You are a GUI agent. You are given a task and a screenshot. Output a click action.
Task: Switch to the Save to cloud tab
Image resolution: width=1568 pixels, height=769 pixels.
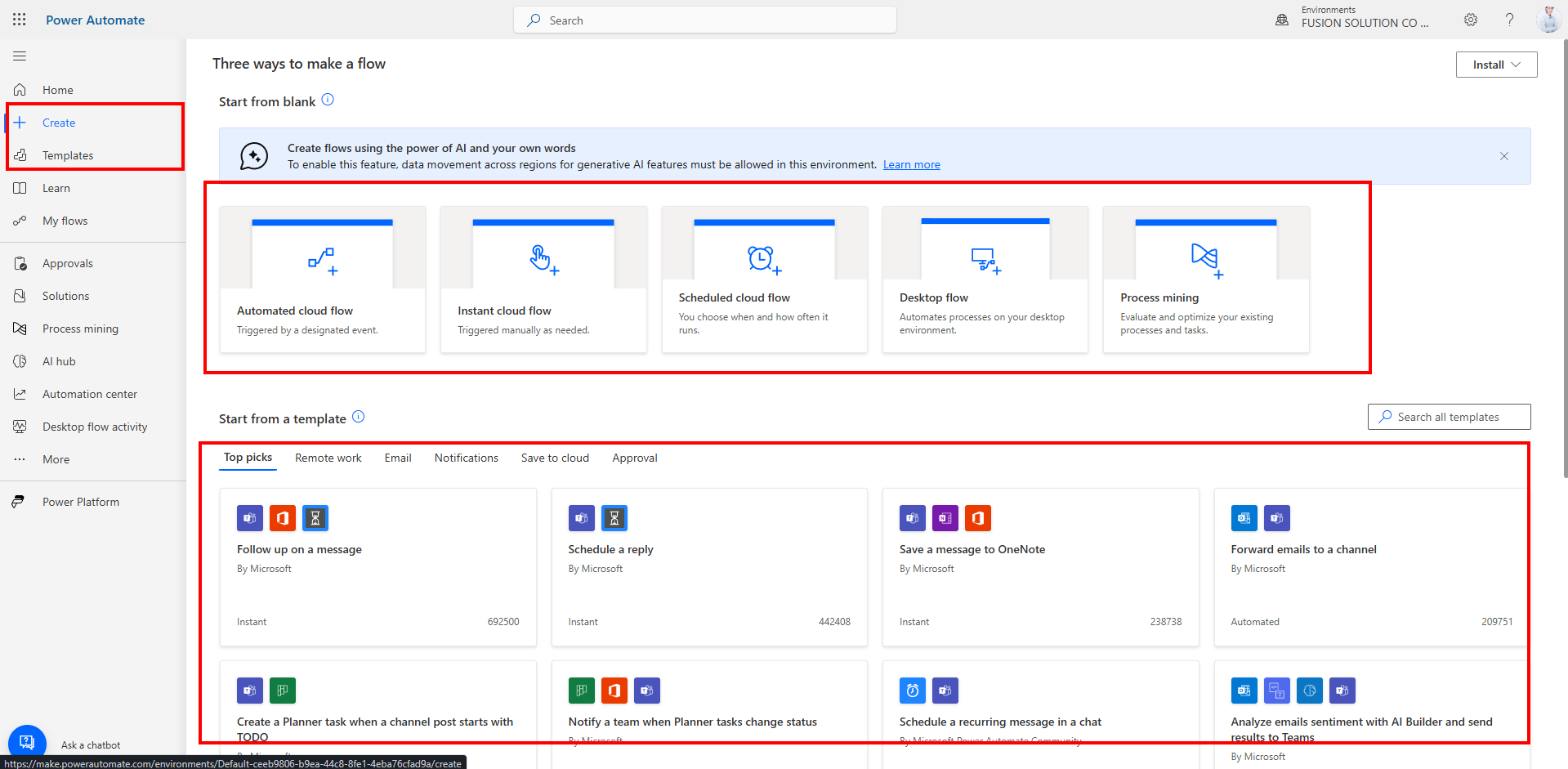555,458
